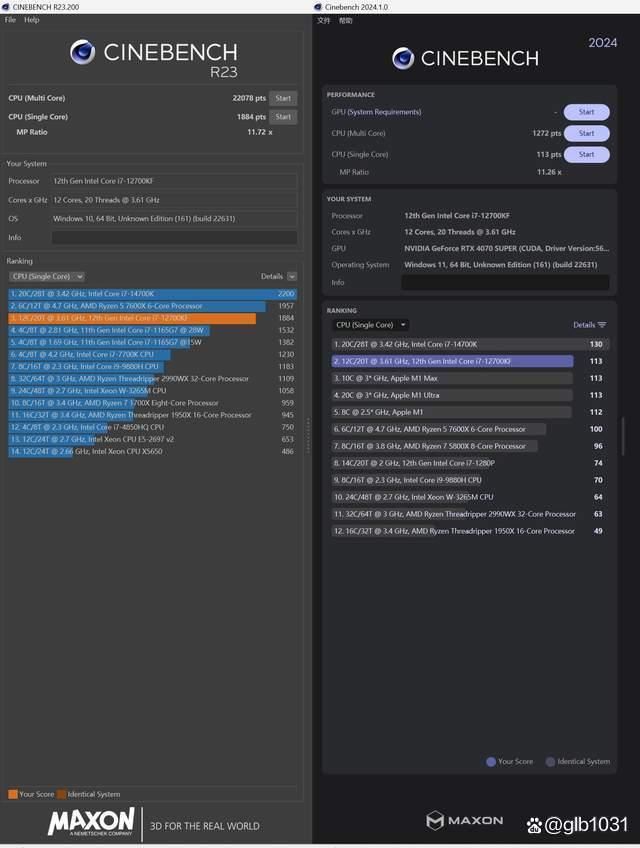Click Cinebench R23 title bar app icon
640x848 pixels.
click(x=5, y=7)
